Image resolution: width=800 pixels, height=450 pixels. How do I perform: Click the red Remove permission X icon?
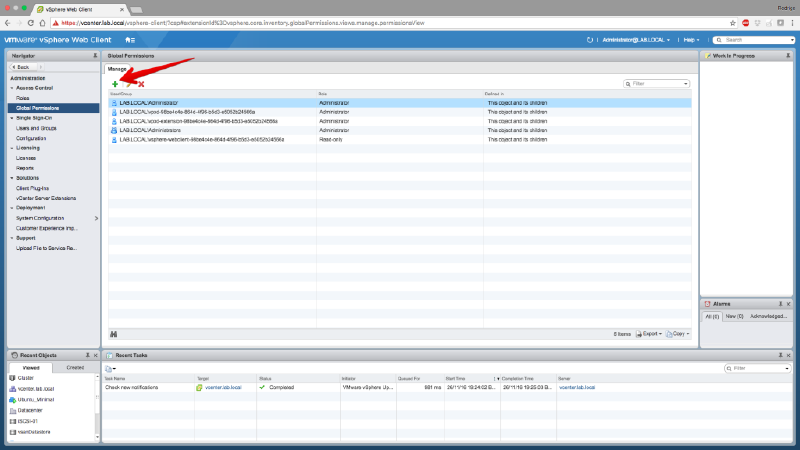tap(141, 84)
